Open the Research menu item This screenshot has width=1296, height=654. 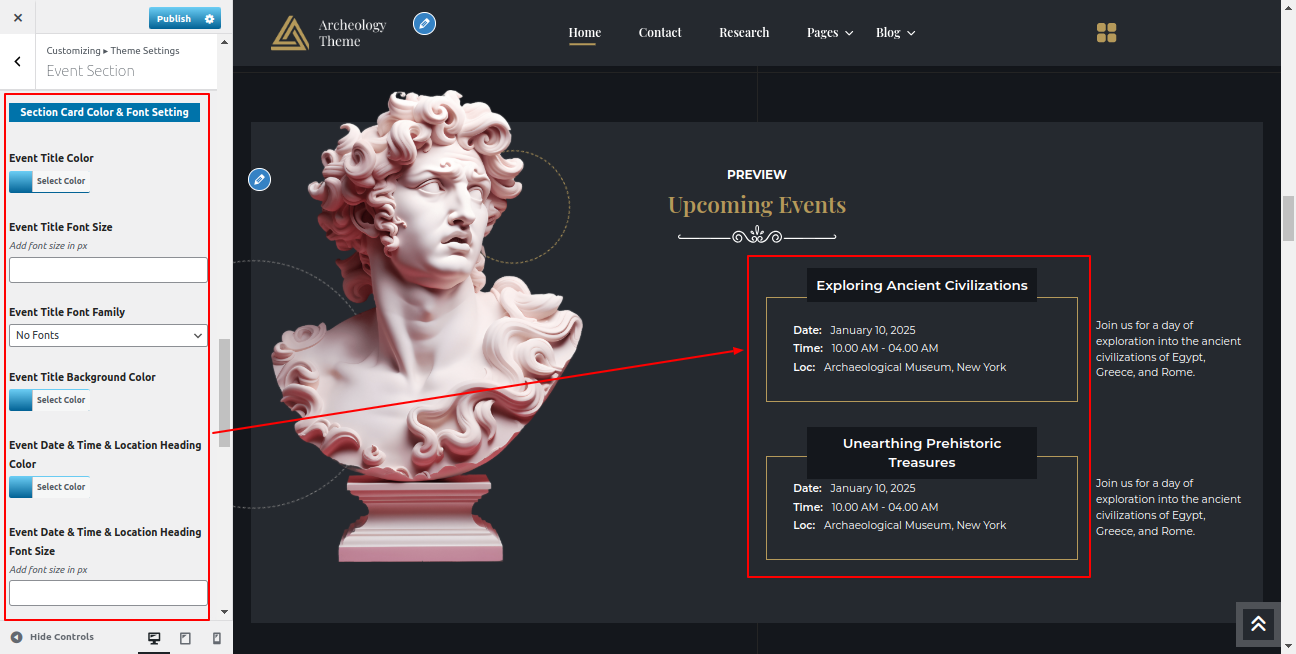[744, 33]
